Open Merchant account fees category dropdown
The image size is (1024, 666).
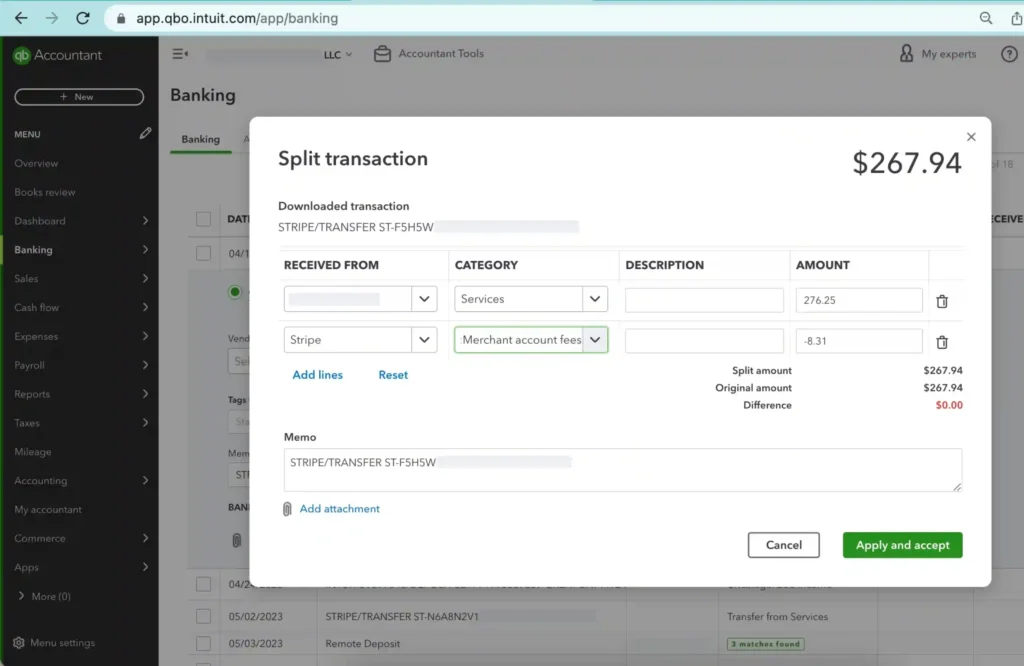pyautogui.click(x=595, y=340)
